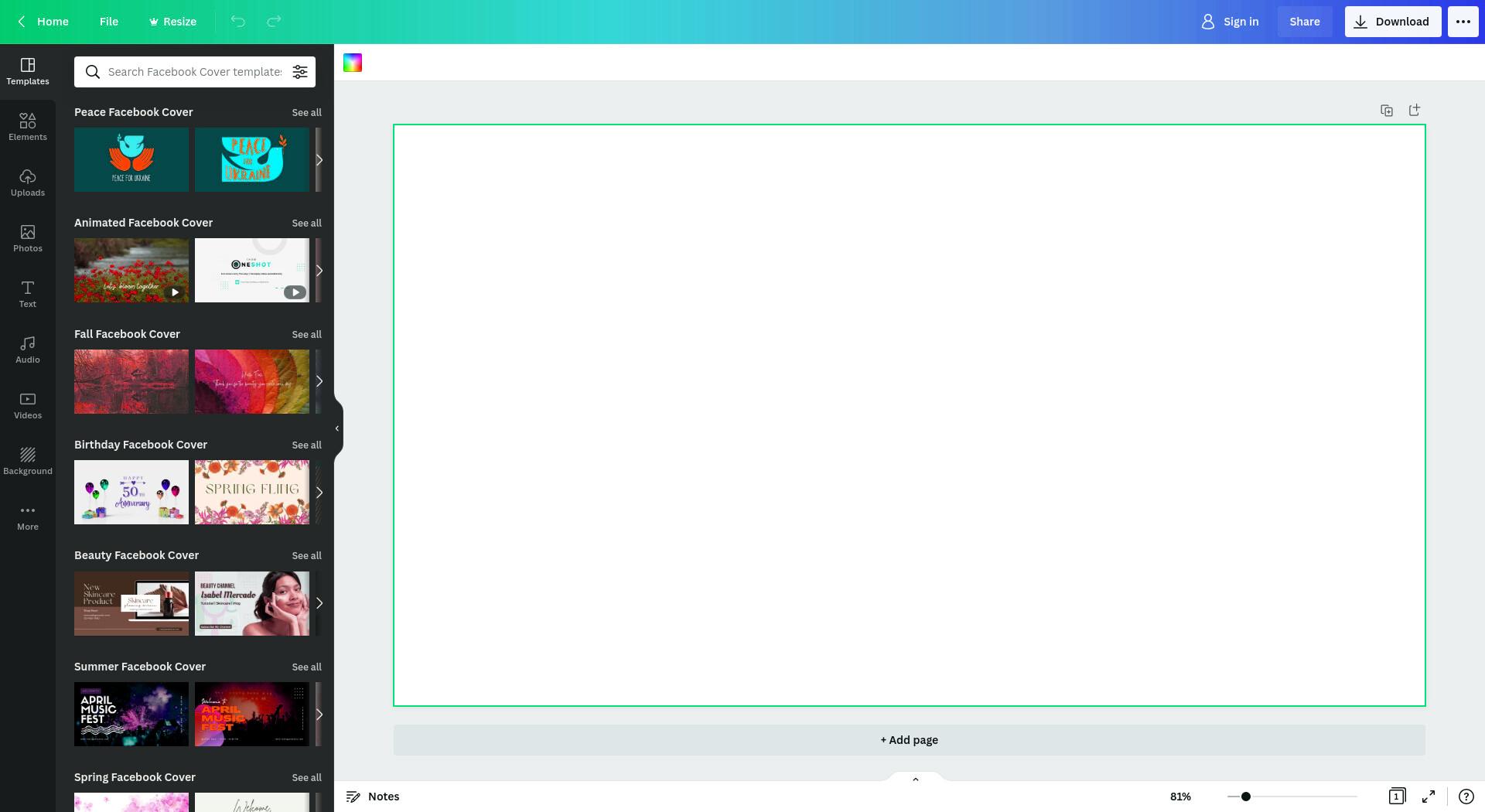Open the background color picker swatch

(x=353, y=63)
